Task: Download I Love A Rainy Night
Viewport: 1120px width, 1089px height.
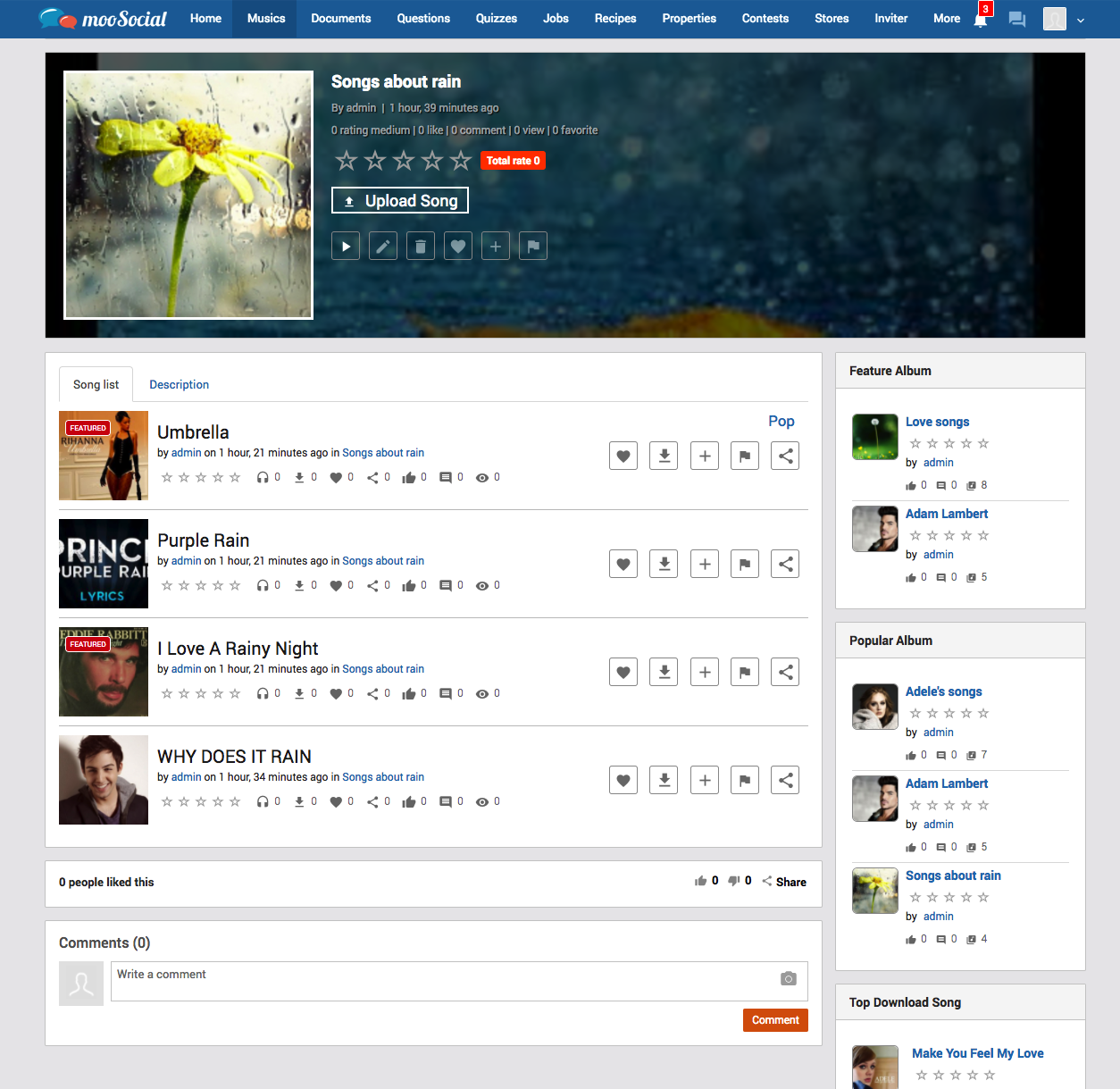Action: pos(664,672)
